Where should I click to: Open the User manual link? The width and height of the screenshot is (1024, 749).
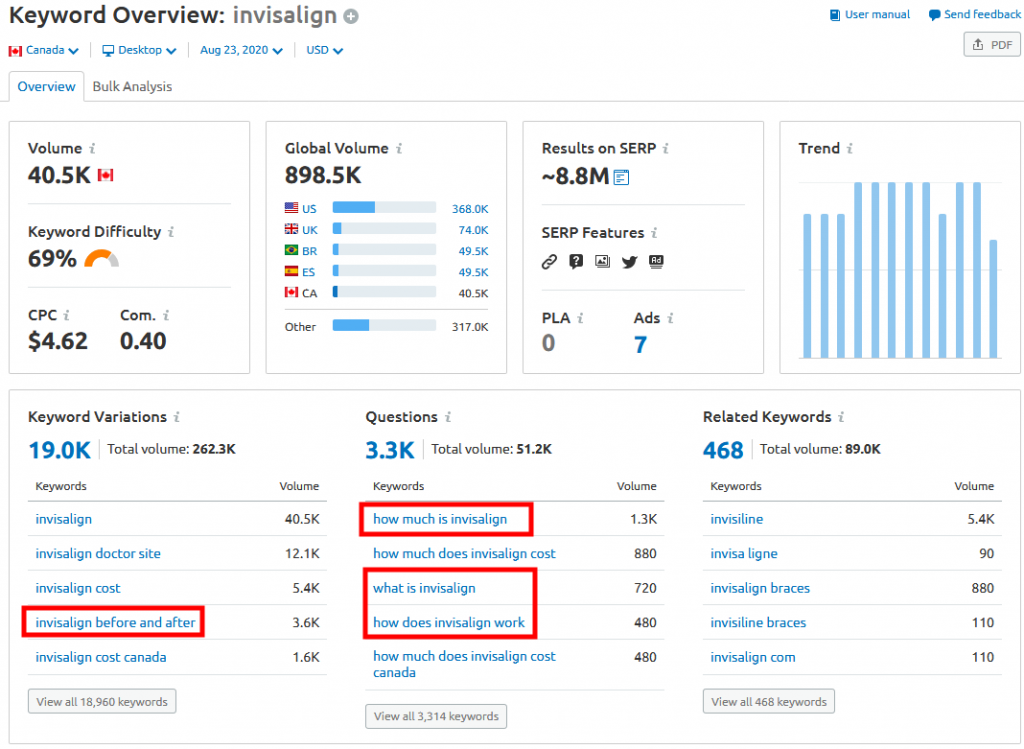tap(870, 14)
